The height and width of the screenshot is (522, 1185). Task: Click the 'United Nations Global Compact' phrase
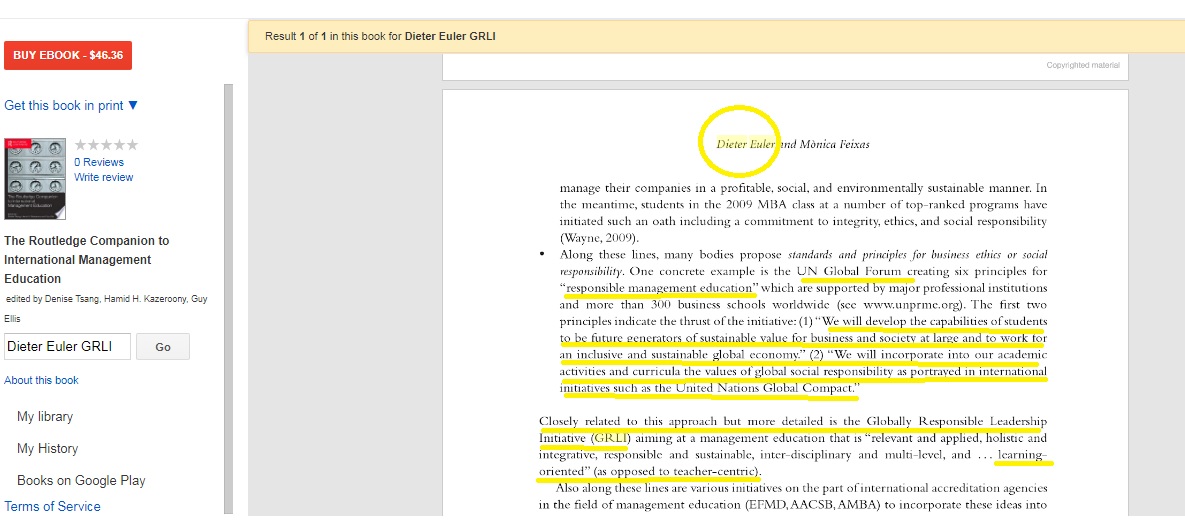[765, 388]
